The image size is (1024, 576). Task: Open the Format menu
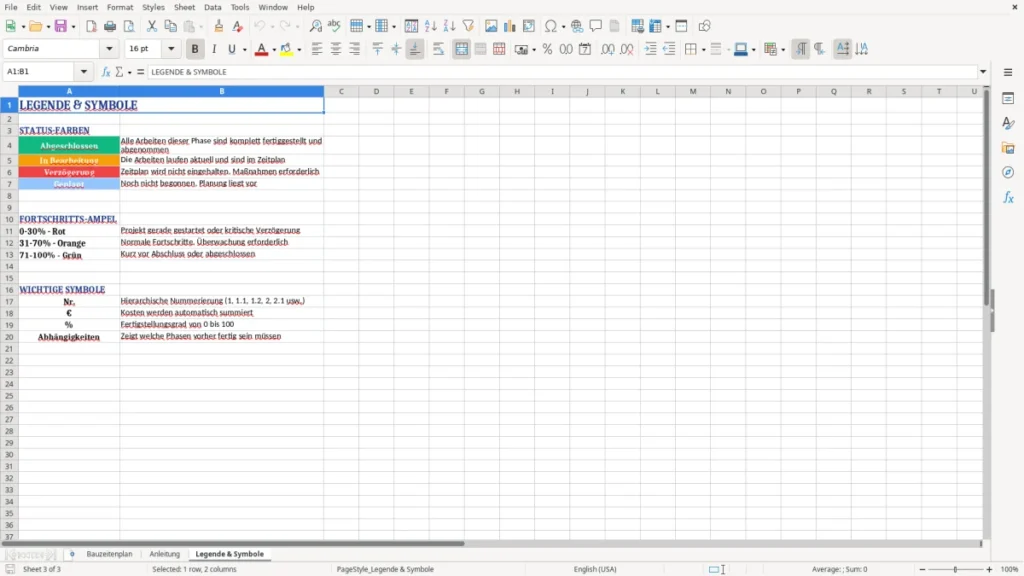120,7
